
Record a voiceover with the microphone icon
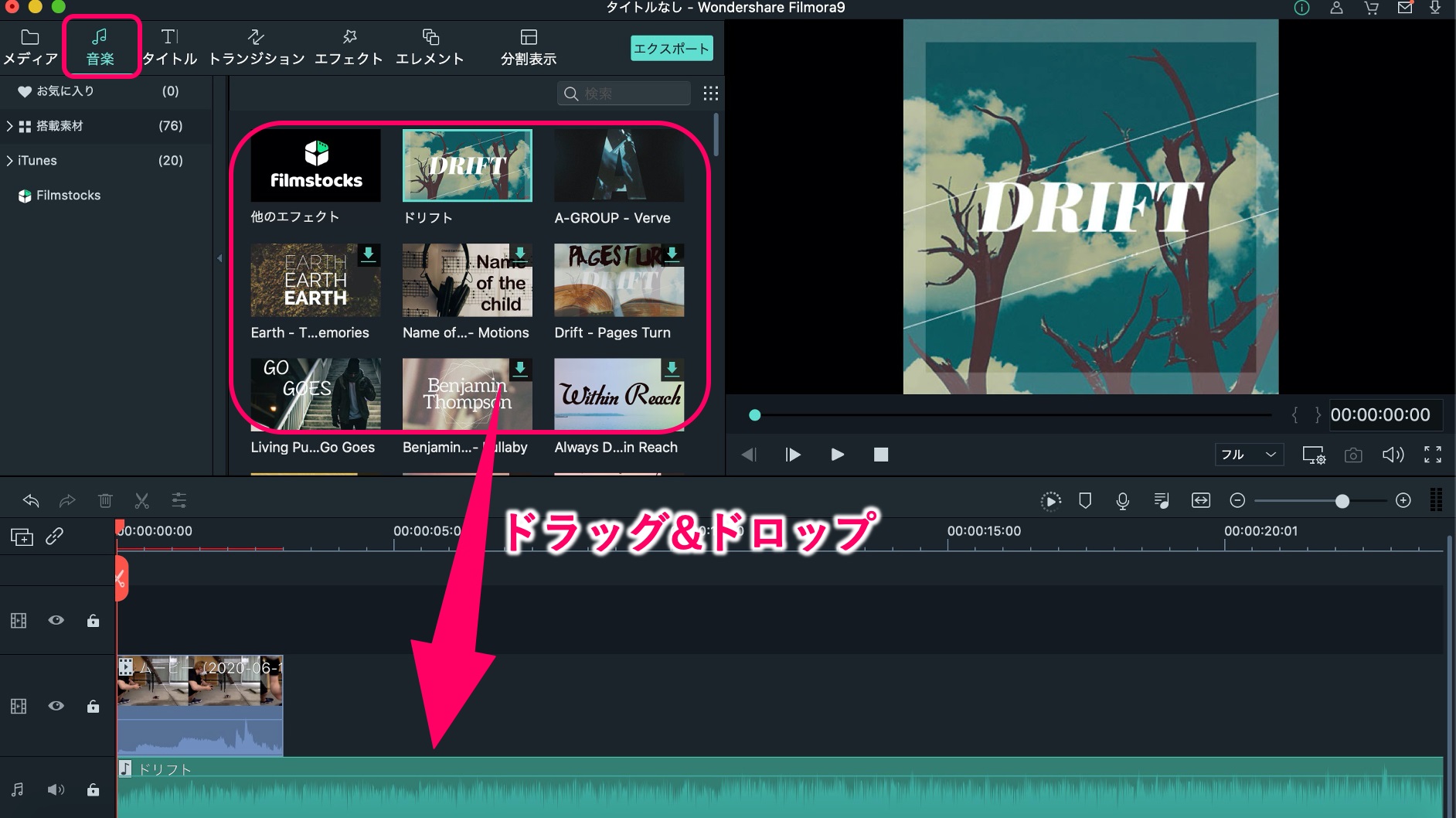point(1123,501)
